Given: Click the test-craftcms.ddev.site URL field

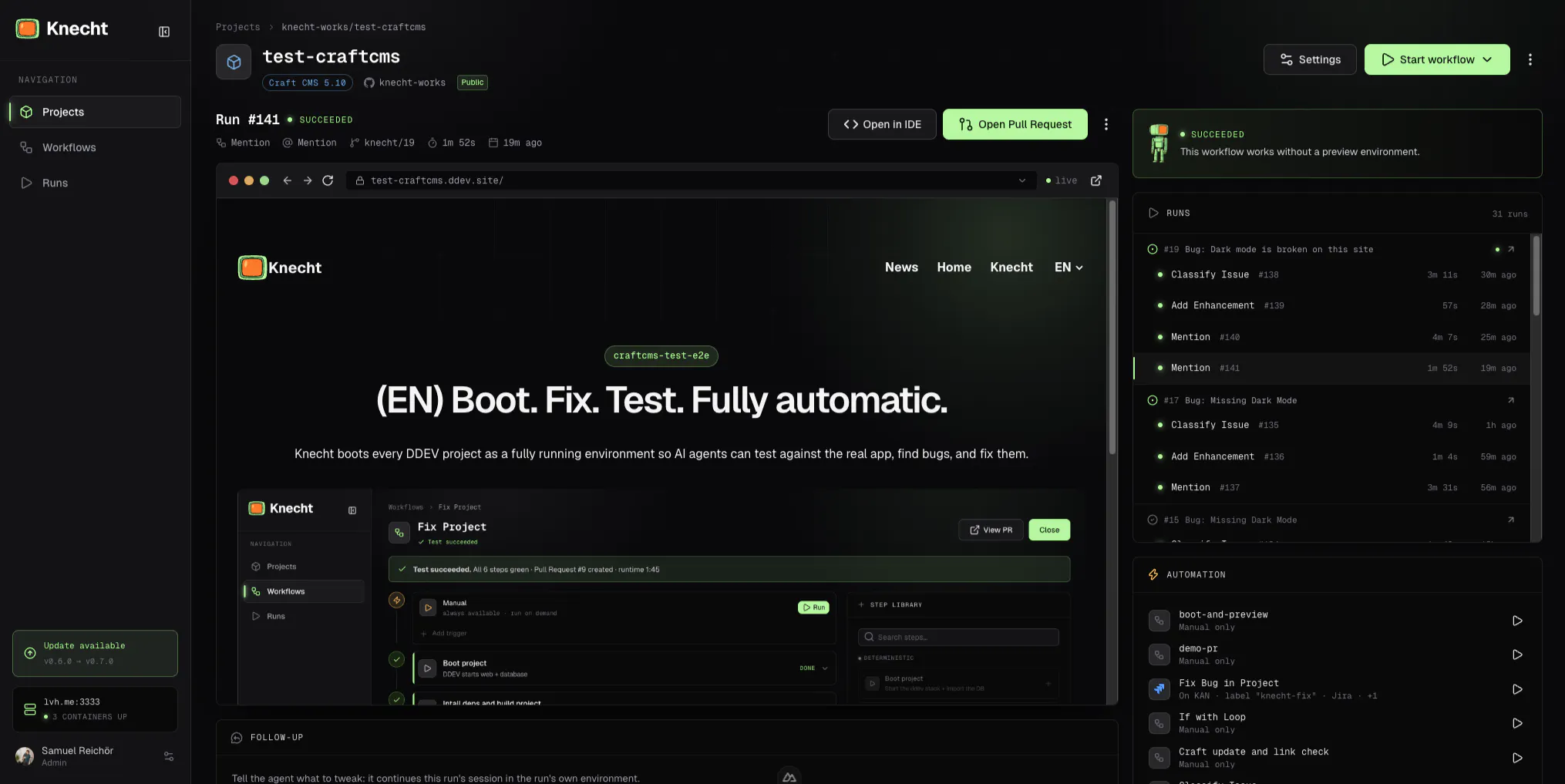Looking at the screenshot, I should click(x=690, y=180).
